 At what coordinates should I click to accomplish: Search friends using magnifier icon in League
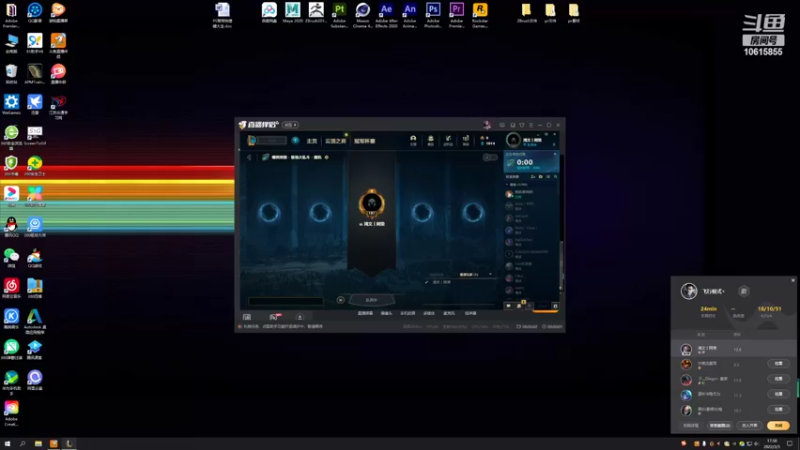(x=556, y=177)
